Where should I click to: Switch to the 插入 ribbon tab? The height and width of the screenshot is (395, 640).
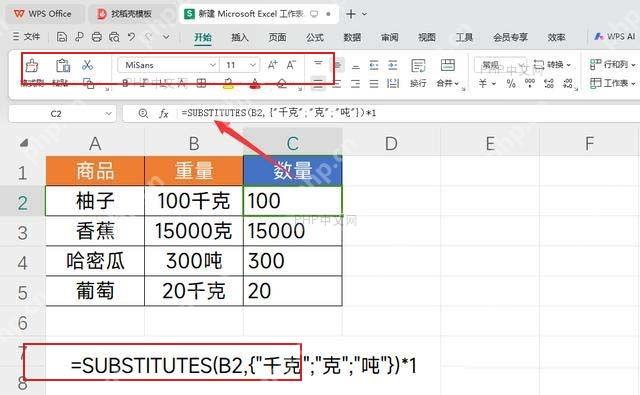click(x=240, y=37)
